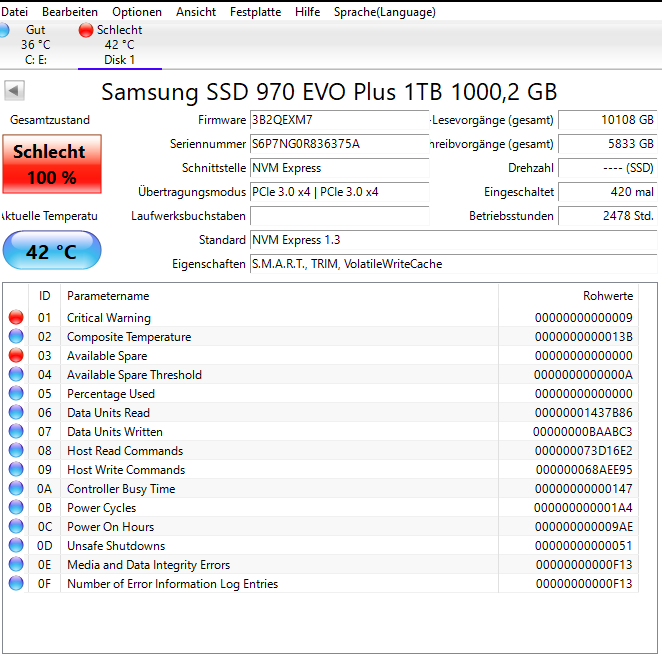The width and height of the screenshot is (662, 658).
Task: Click the Rohwerte column header
Action: pyautogui.click(x=568, y=296)
